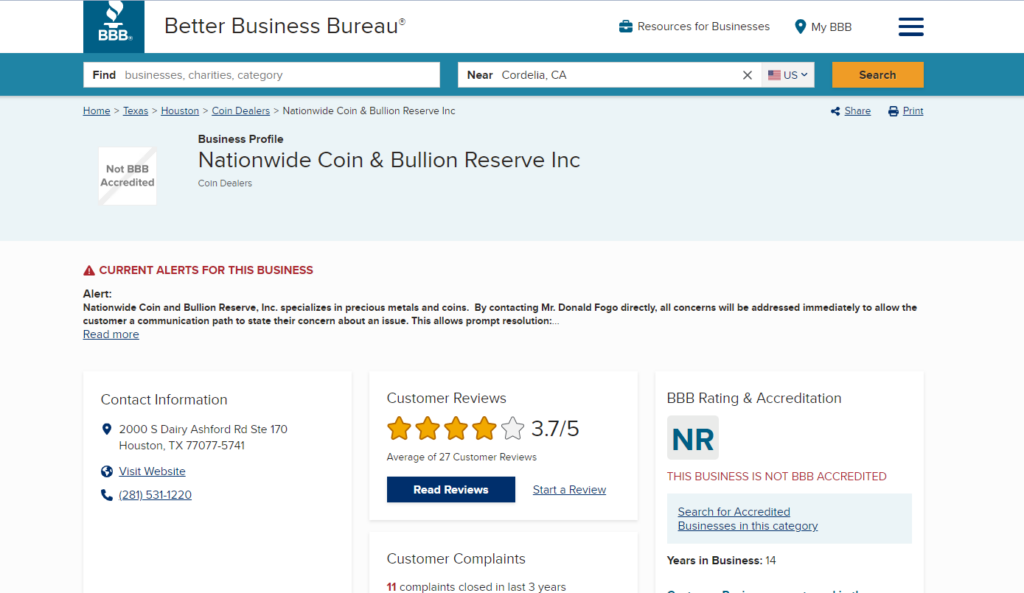The width and height of the screenshot is (1024, 593).
Task: Expand the alert with Read more
Action: click(x=111, y=334)
